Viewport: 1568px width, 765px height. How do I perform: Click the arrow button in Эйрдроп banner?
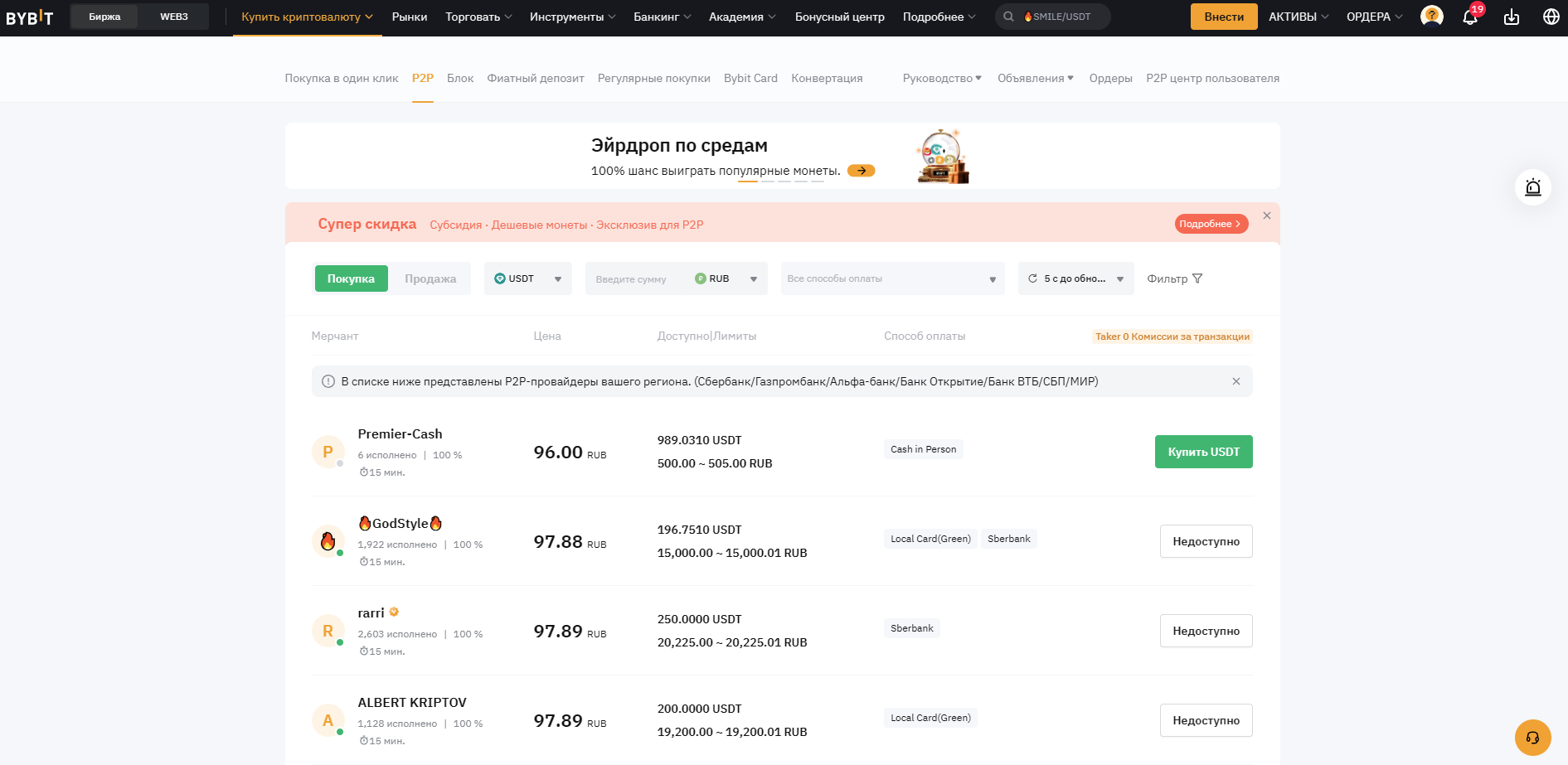point(862,171)
